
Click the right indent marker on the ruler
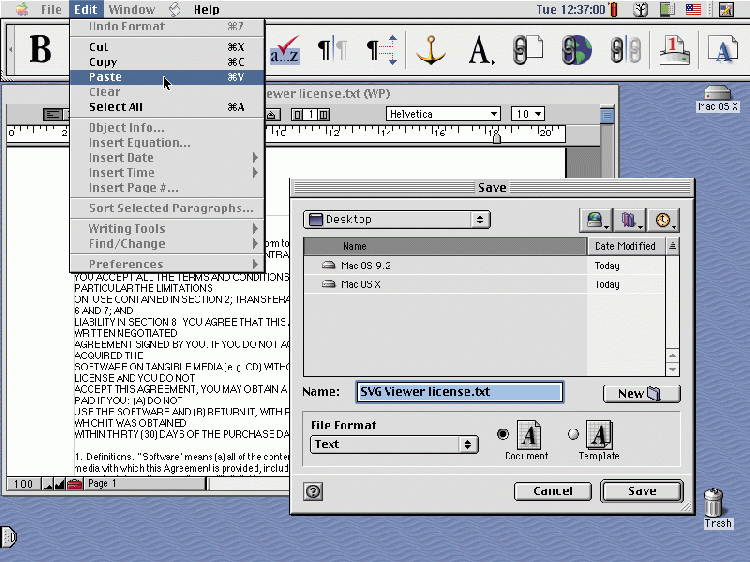(x=496, y=138)
